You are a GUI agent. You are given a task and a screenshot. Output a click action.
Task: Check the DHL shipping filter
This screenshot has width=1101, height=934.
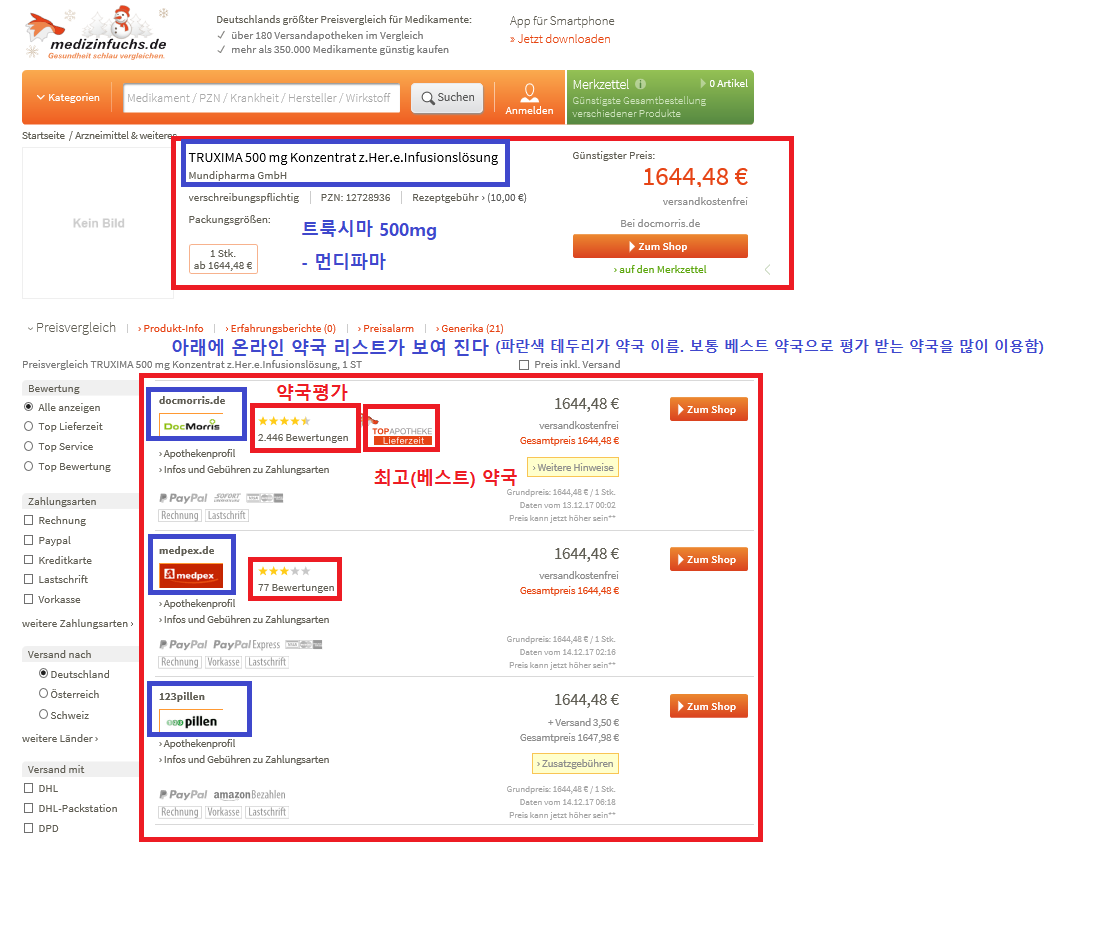point(29,788)
